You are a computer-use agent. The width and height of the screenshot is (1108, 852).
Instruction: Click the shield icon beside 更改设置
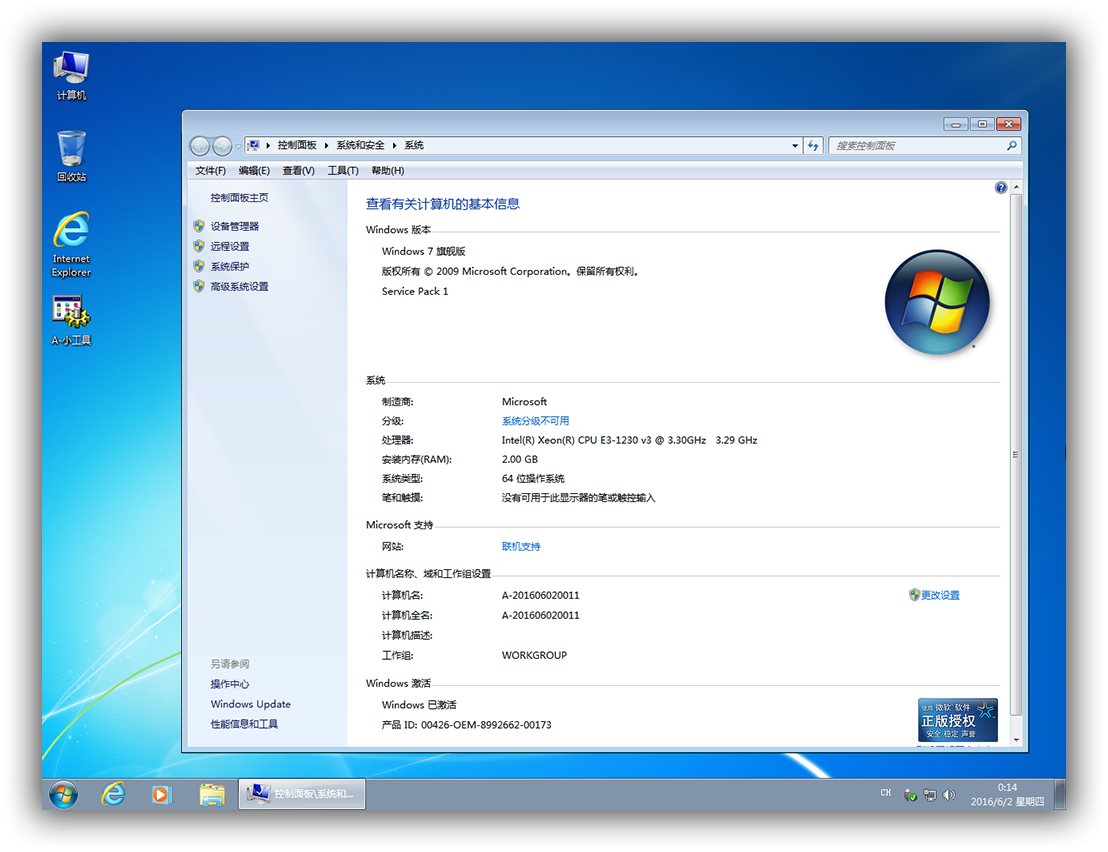(914, 595)
